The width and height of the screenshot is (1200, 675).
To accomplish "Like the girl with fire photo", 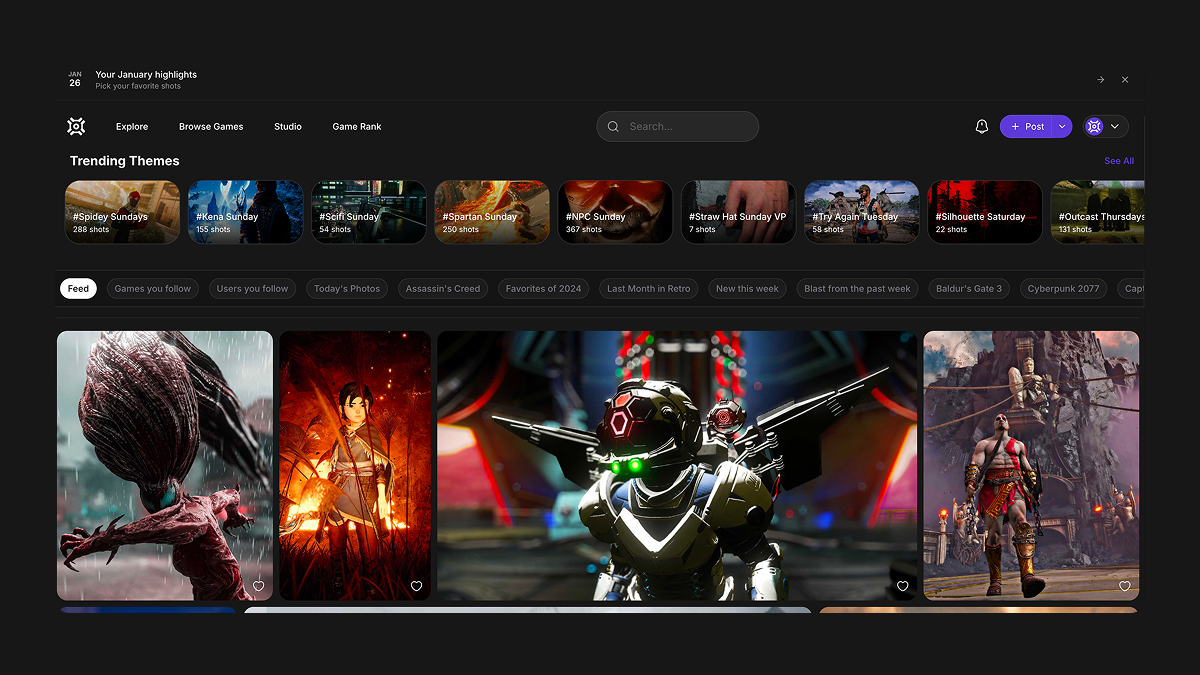I will tap(416, 586).
